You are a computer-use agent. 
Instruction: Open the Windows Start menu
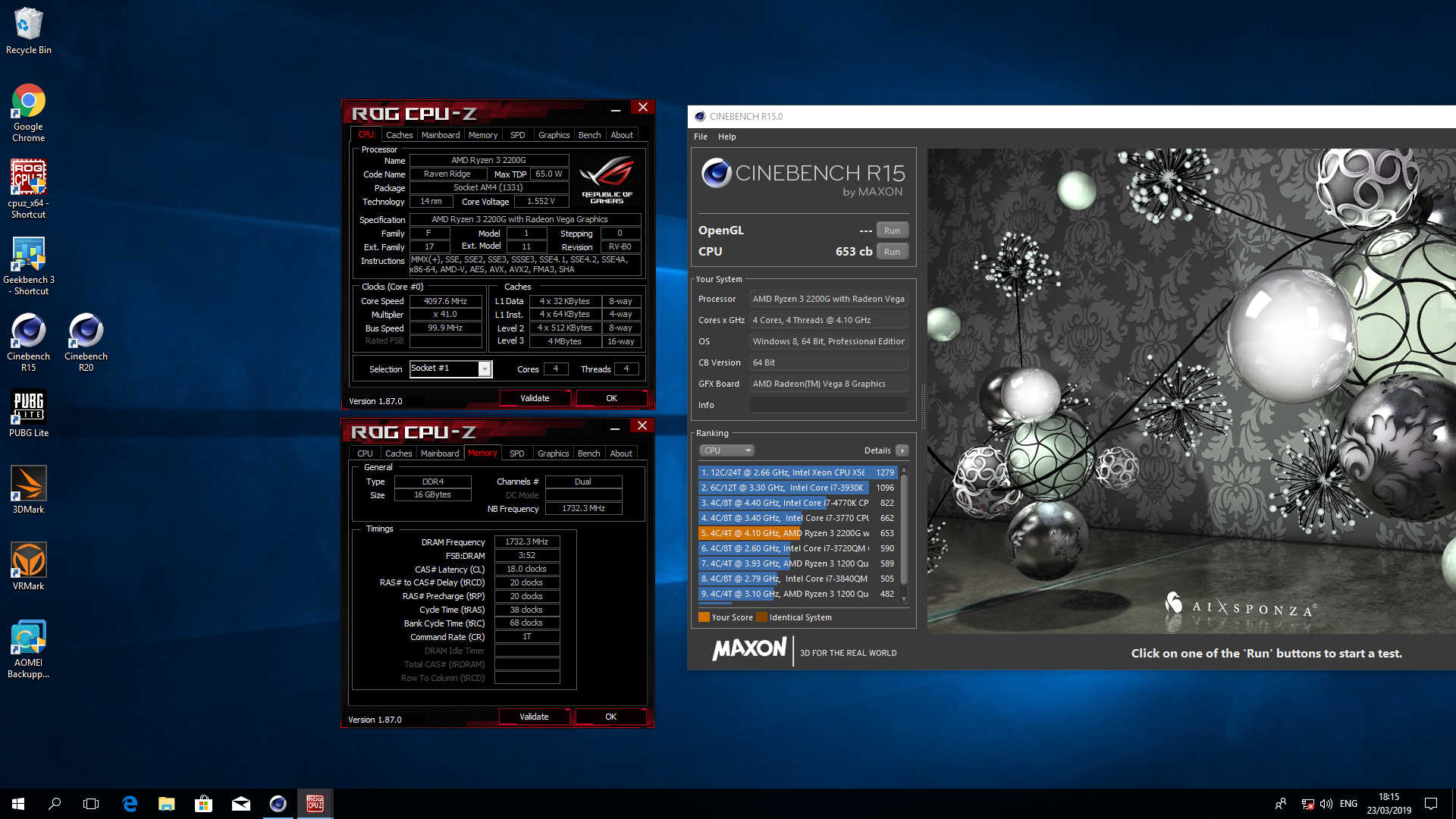18,804
